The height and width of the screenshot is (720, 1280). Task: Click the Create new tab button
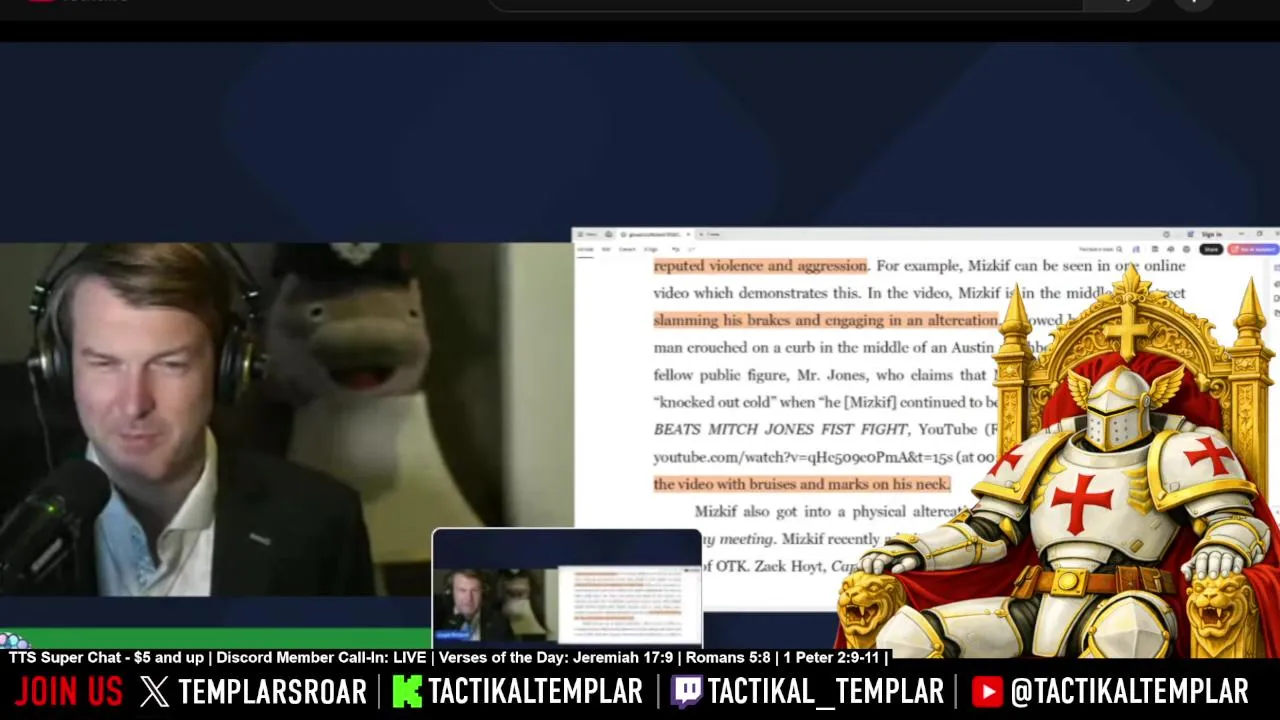click(711, 234)
